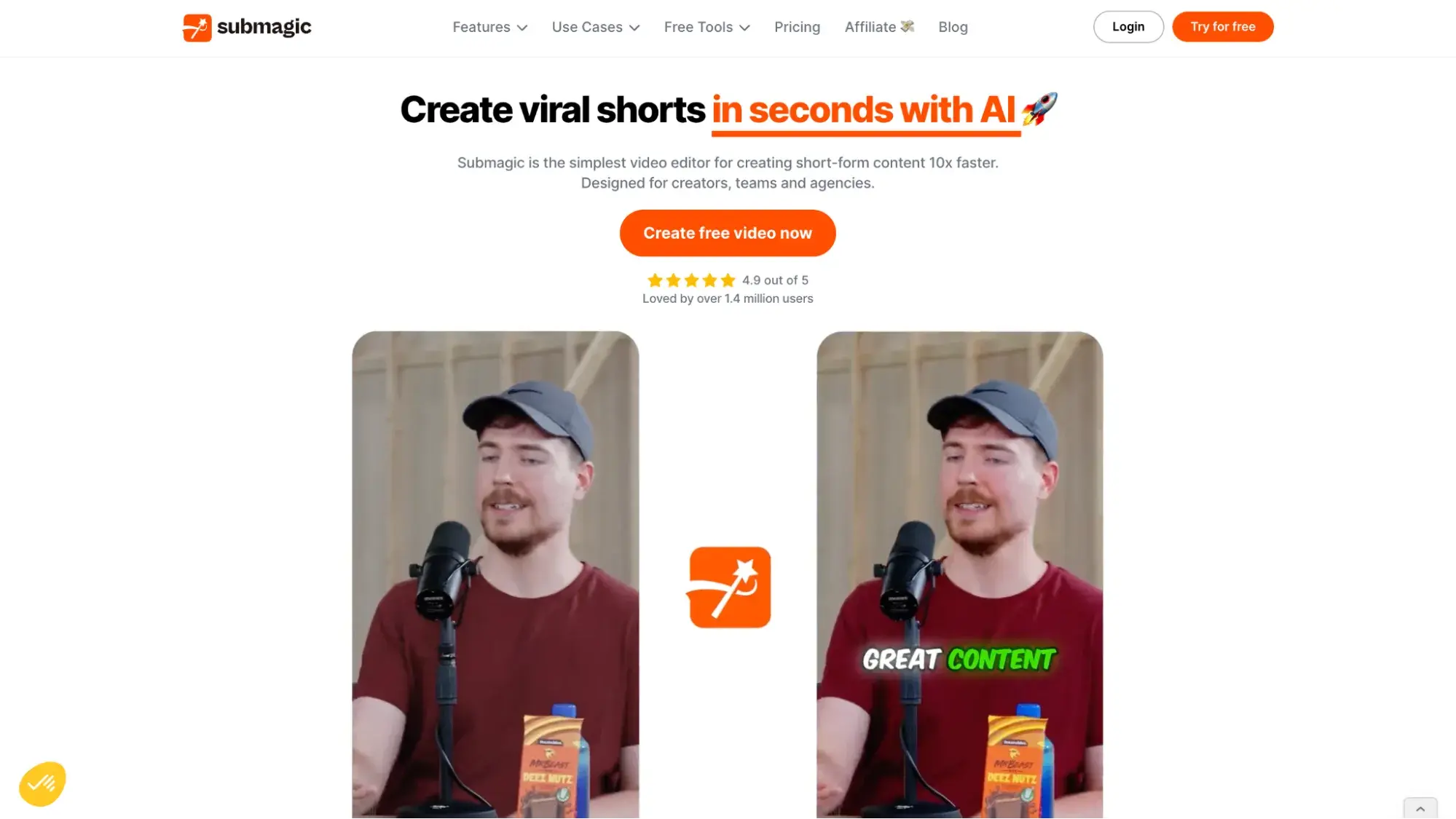Click the Create free video now button
This screenshot has height=819, width=1456.
click(727, 232)
